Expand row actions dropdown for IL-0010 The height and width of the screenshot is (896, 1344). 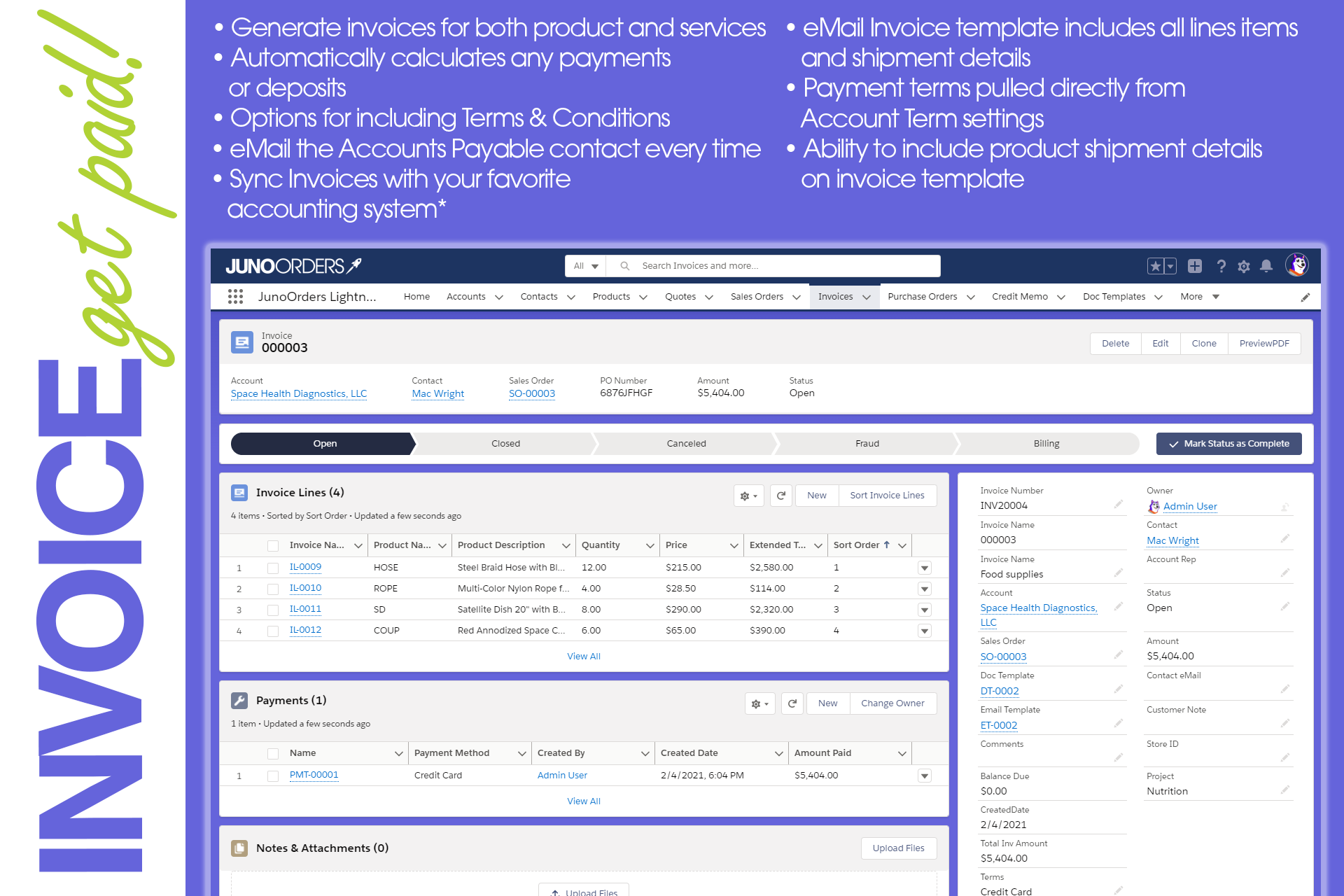point(924,589)
